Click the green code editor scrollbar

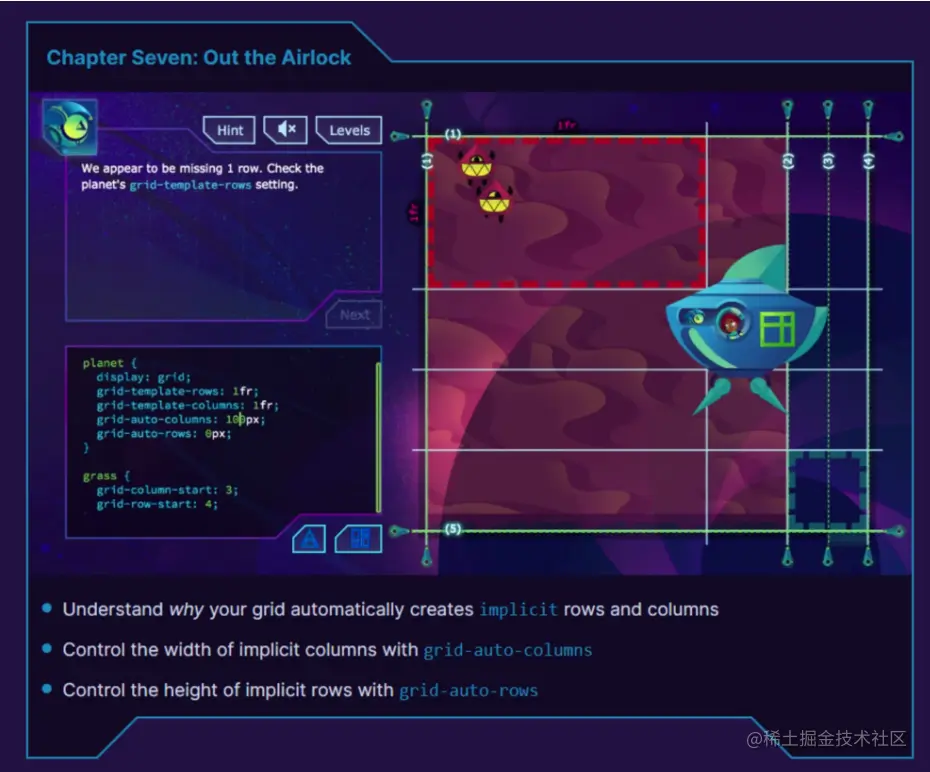(x=378, y=437)
